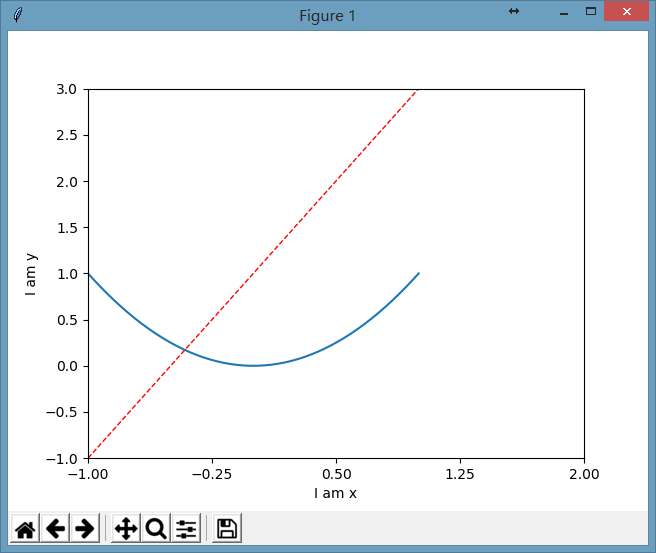The width and height of the screenshot is (656, 553).
Task: Click the y-axis tick label −1.0
Action: pos(62,459)
